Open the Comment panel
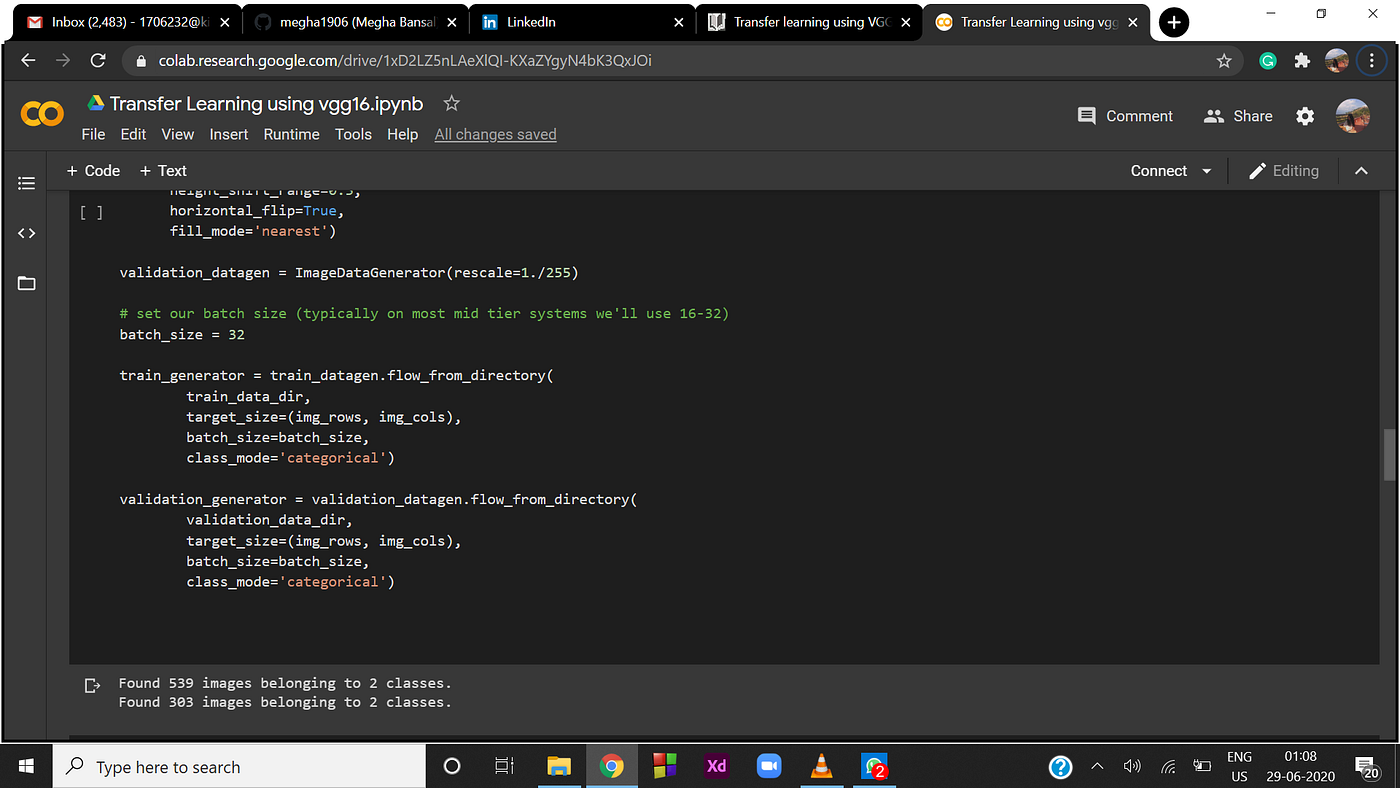 [x=1124, y=116]
